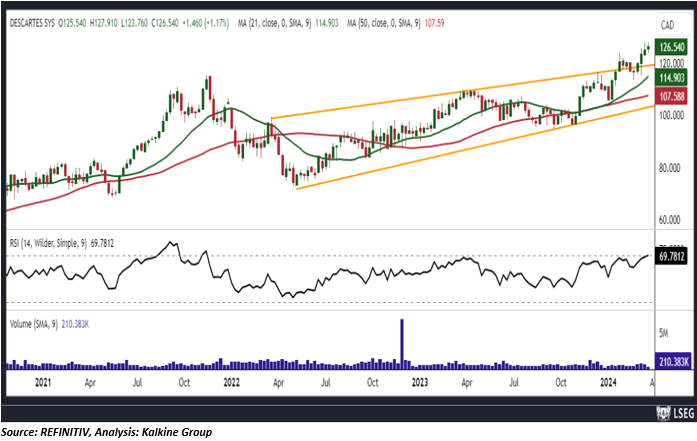Image resolution: width=697 pixels, height=441 pixels.
Task: Click the 80.000 price axis label
Action: pyautogui.click(x=670, y=168)
